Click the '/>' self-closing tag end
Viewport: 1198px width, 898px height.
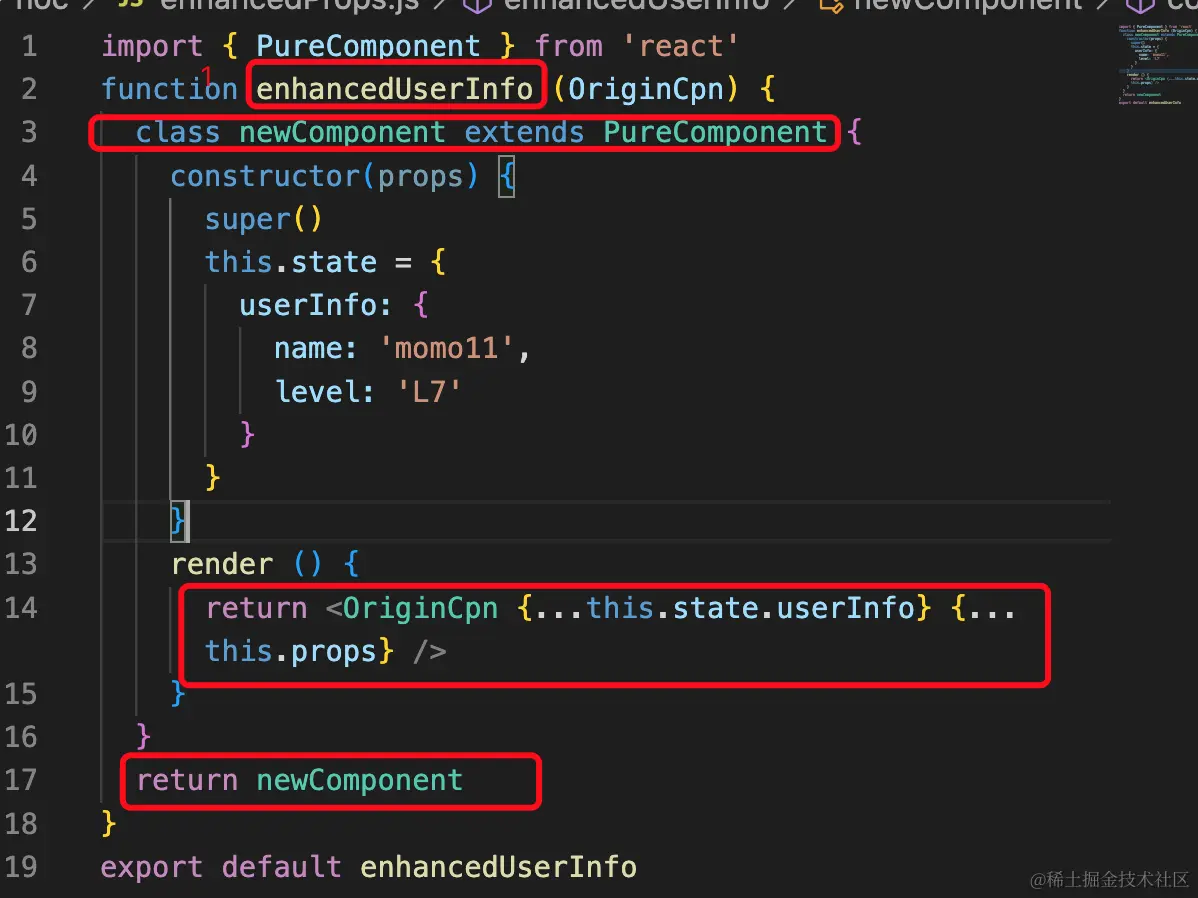point(429,651)
